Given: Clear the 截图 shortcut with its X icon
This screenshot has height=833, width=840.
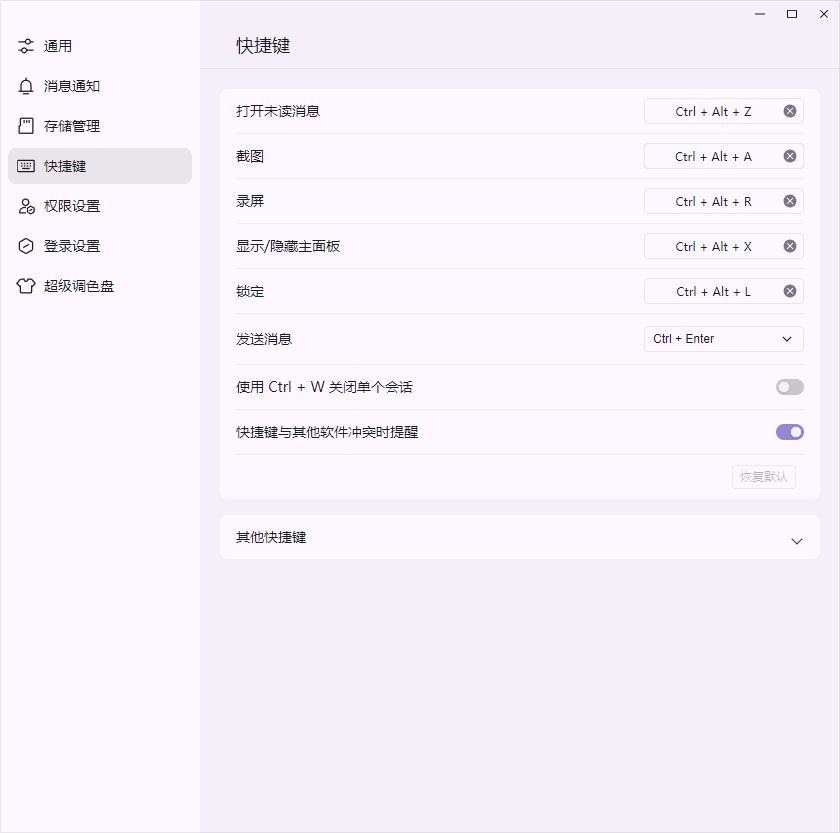Looking at the screenshot, I should pos(789,156).
